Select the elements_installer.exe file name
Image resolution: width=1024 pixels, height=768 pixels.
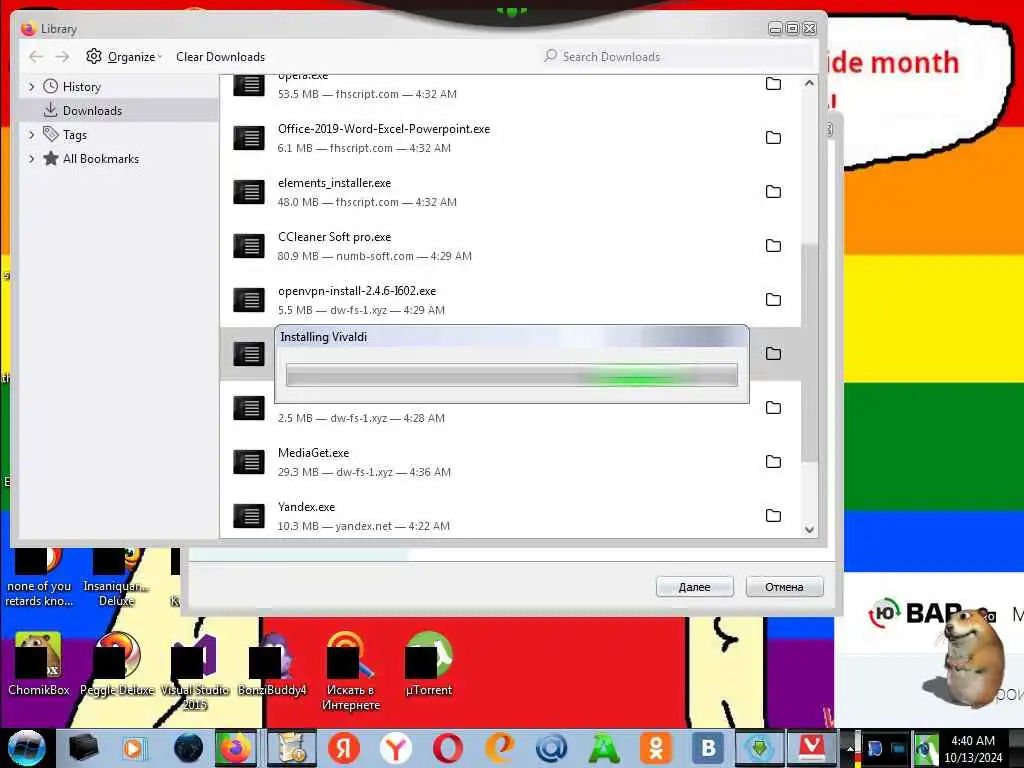334,183
